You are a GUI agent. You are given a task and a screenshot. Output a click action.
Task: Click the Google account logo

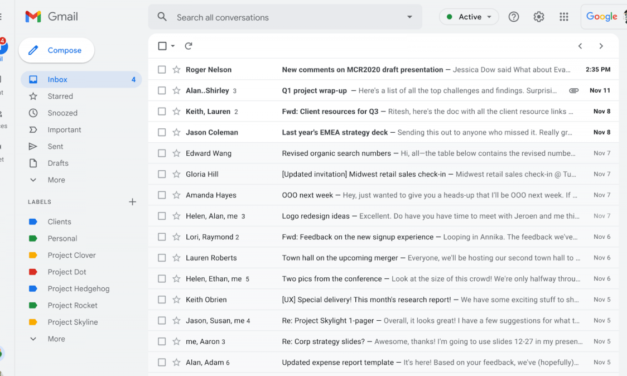click(x=601, y=17)
